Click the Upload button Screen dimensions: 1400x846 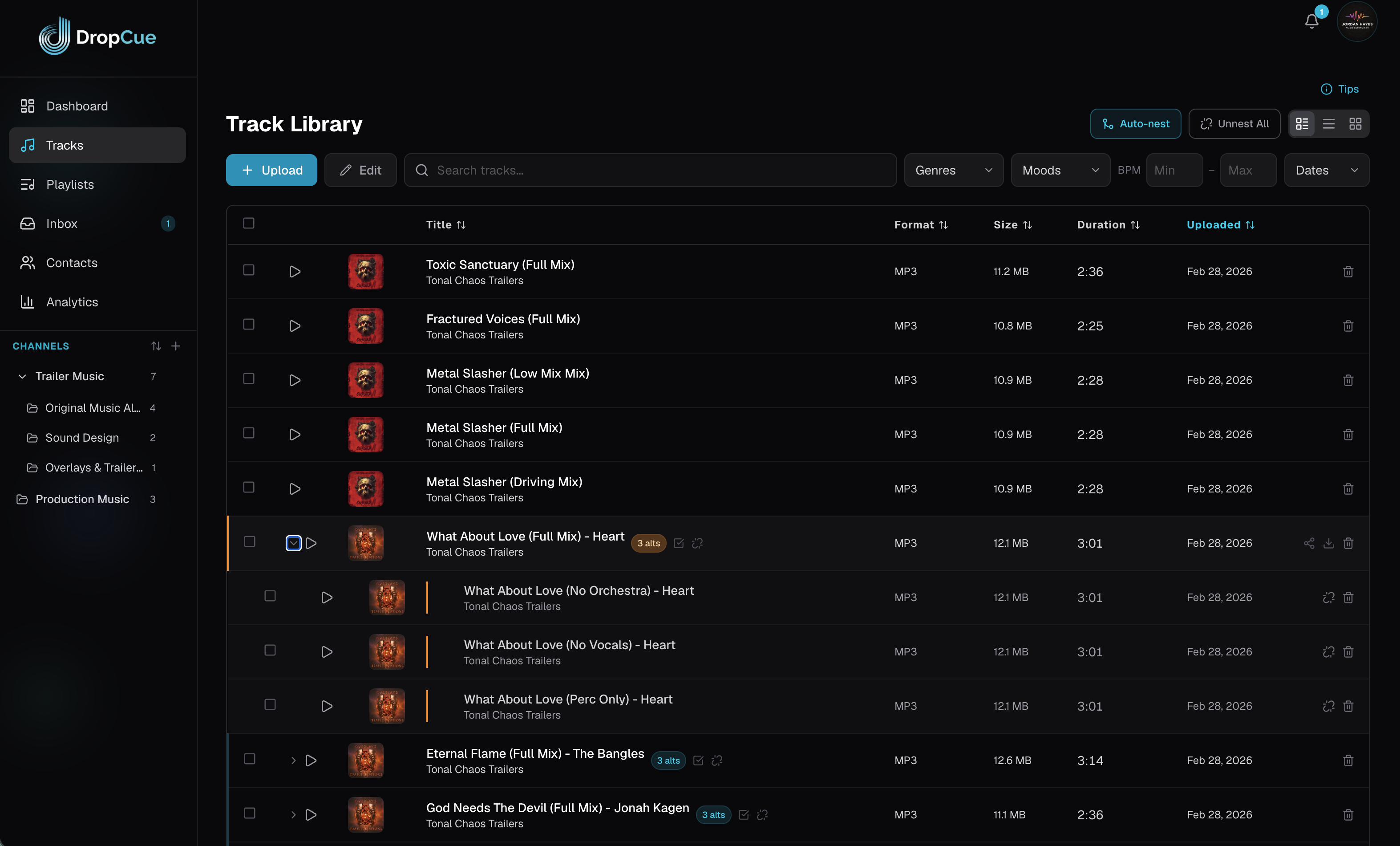click(271, 170)
